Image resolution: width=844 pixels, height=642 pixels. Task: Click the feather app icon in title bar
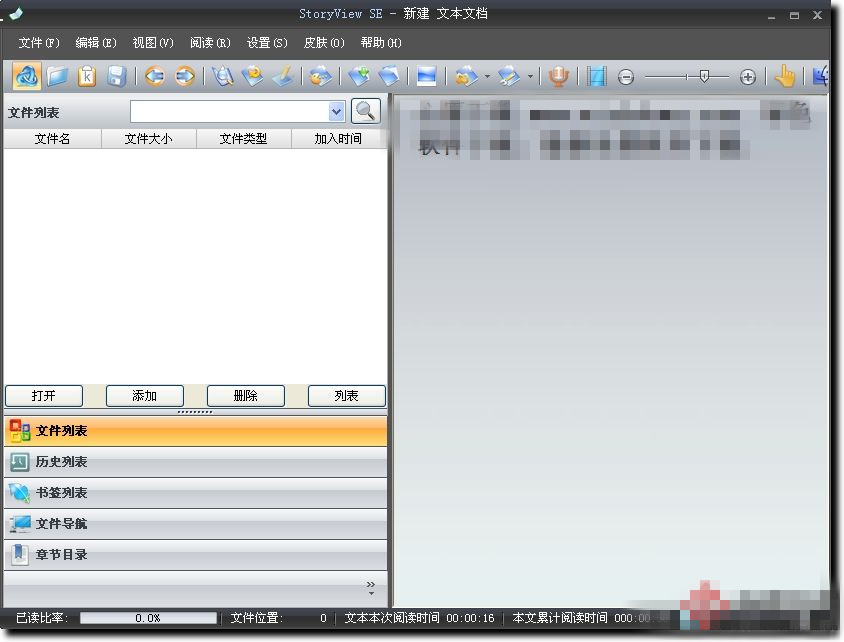(16, 13)
